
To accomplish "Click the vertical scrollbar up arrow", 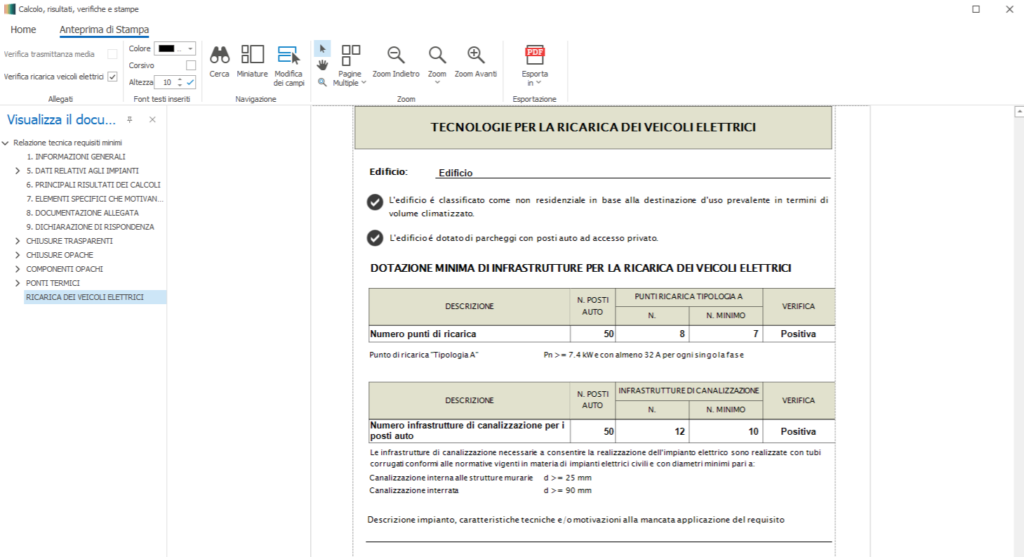I will [1019, 112].
